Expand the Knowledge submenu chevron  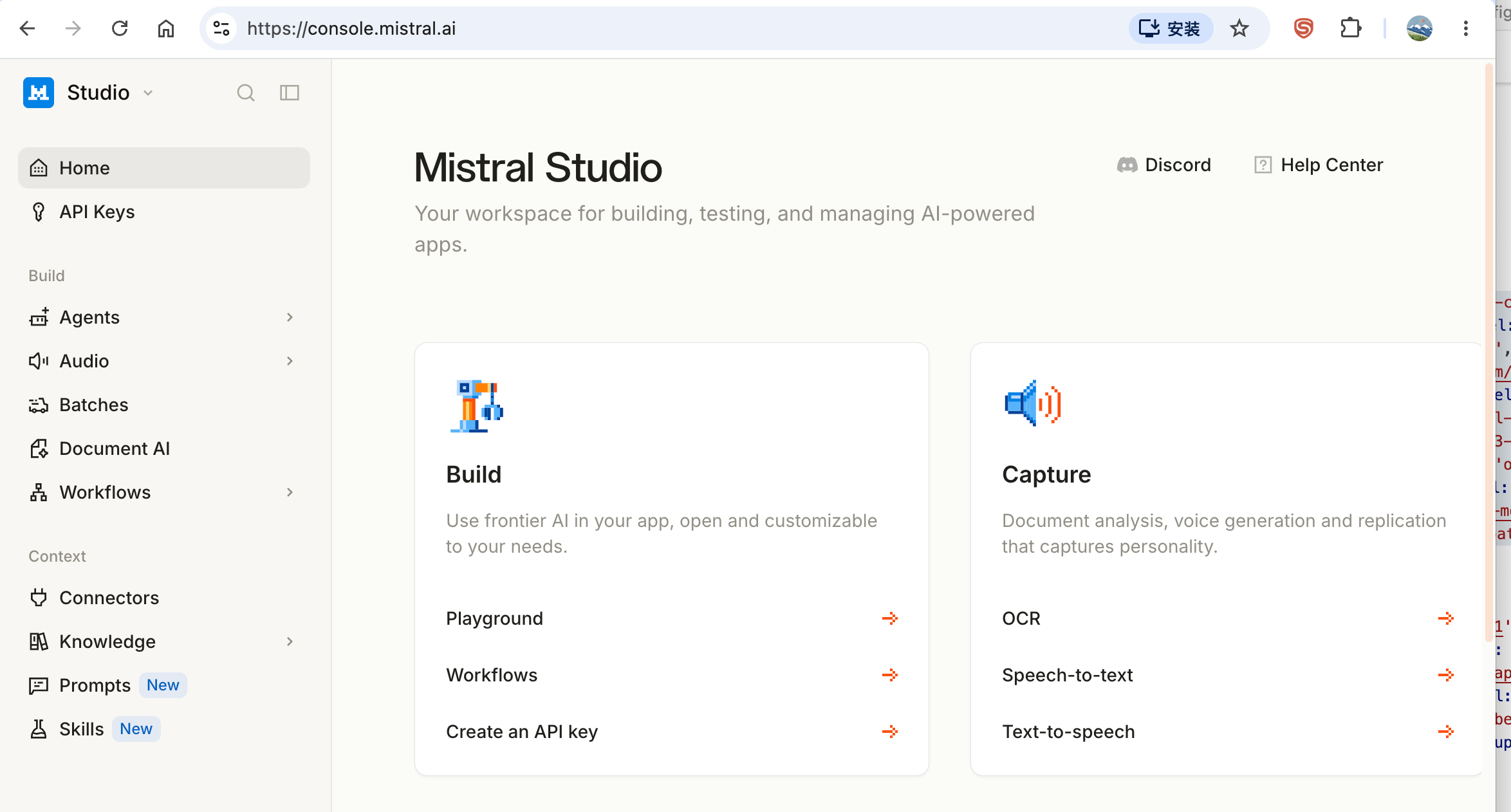(290, 641)
